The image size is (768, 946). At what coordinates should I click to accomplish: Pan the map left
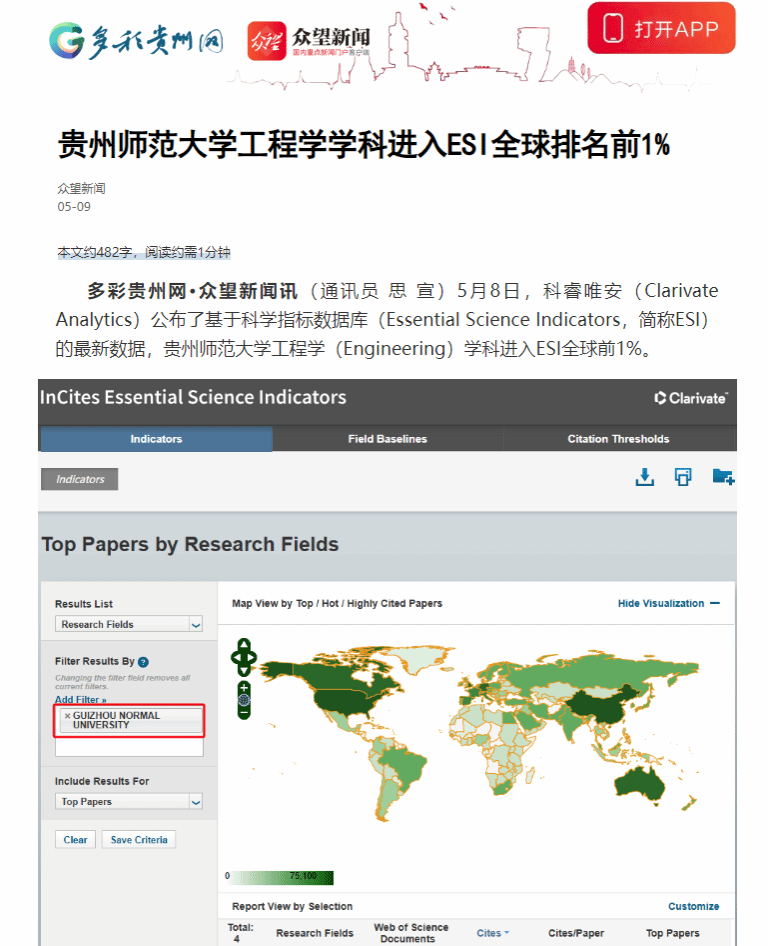click(235, 657)
